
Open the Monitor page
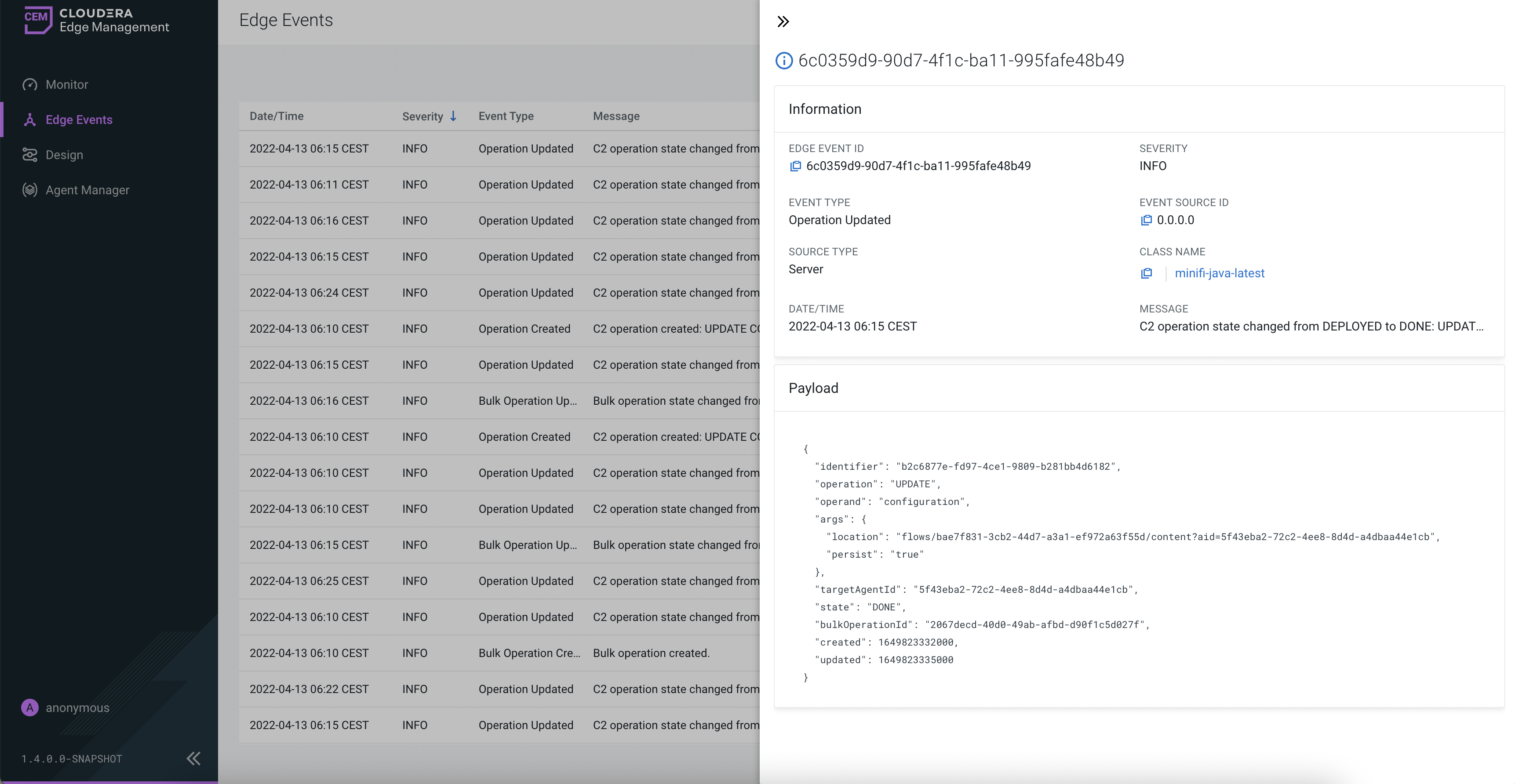[66, 85]
